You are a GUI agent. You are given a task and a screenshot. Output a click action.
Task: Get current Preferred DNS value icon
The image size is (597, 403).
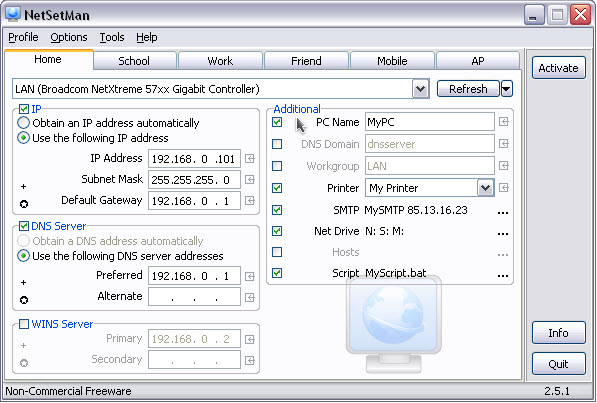tap(250, 276)
